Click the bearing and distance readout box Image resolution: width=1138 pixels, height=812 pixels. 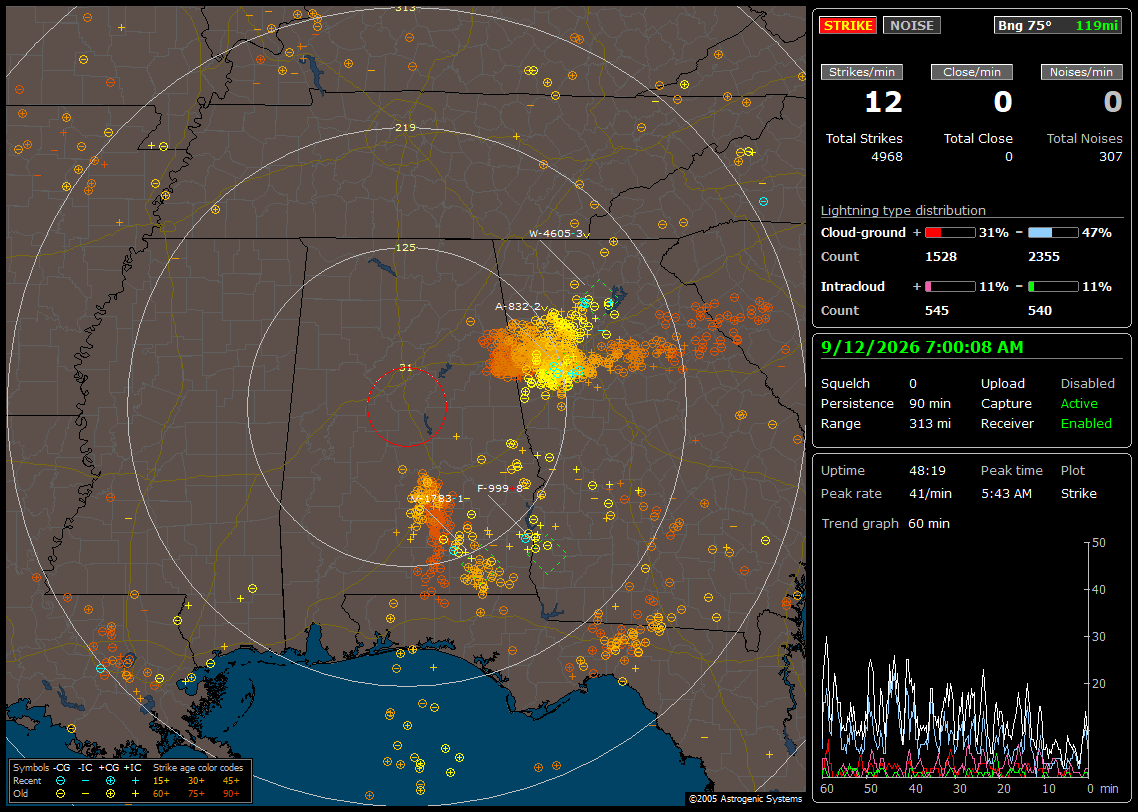point(1058,25)
